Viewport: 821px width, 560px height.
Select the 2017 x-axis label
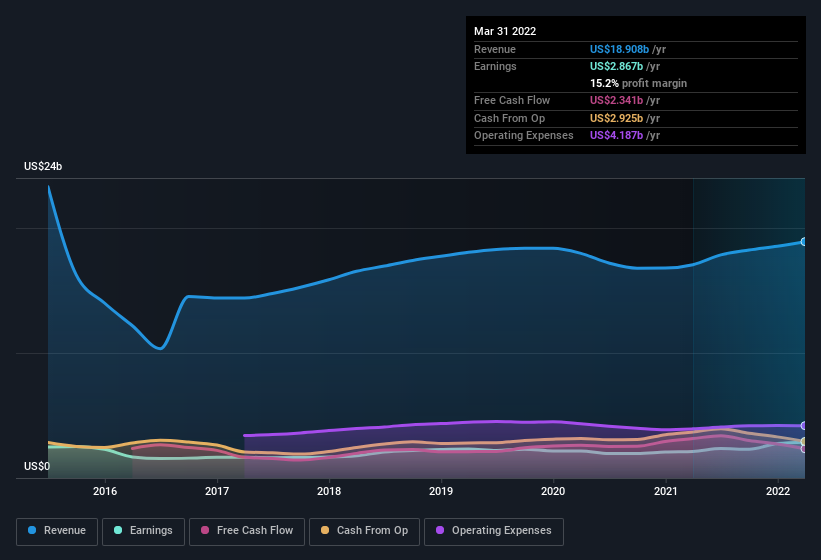(x=217, y=491)
